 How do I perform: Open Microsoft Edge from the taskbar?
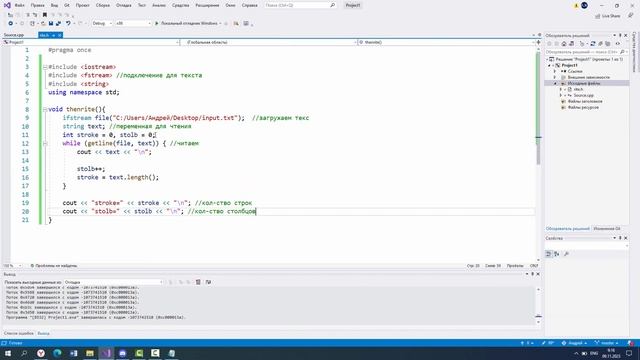pyautogui.click(x=57, y=353)
